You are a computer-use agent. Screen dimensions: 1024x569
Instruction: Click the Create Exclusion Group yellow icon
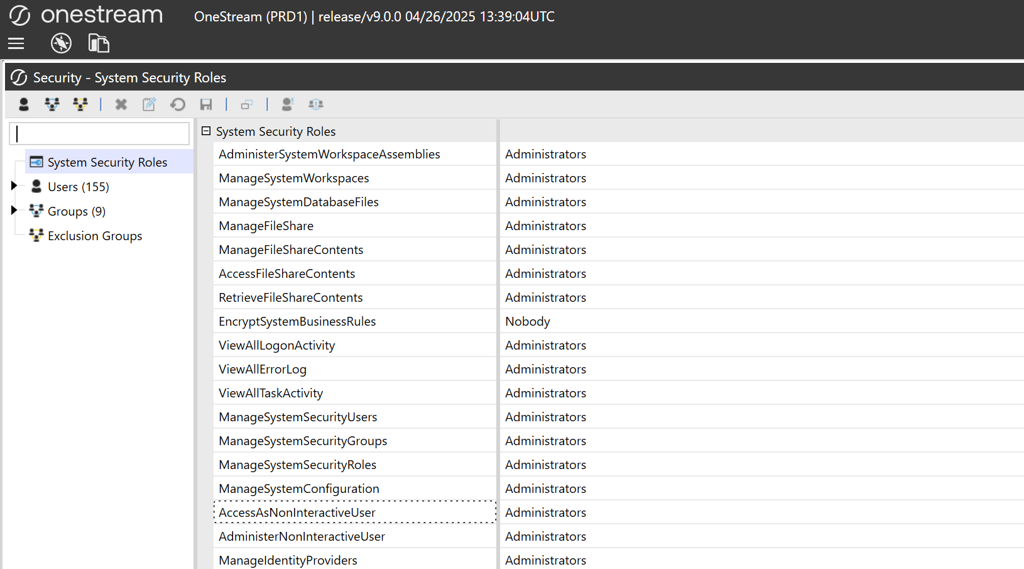[80, 104]
